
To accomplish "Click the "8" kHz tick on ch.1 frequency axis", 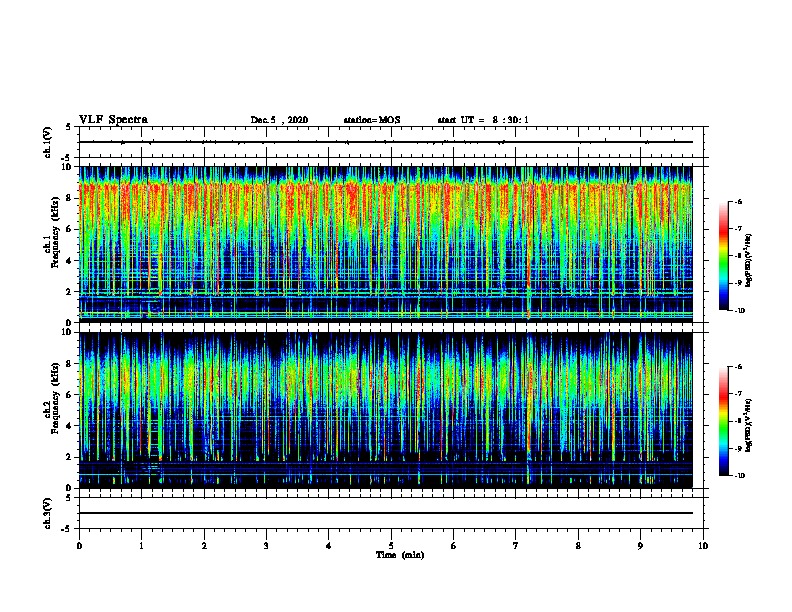I will click(69, 198).
